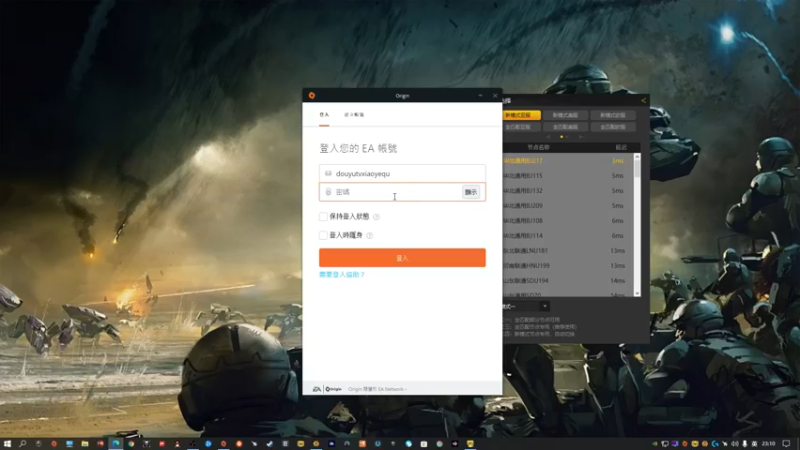Go to next server page arrow

581,137
